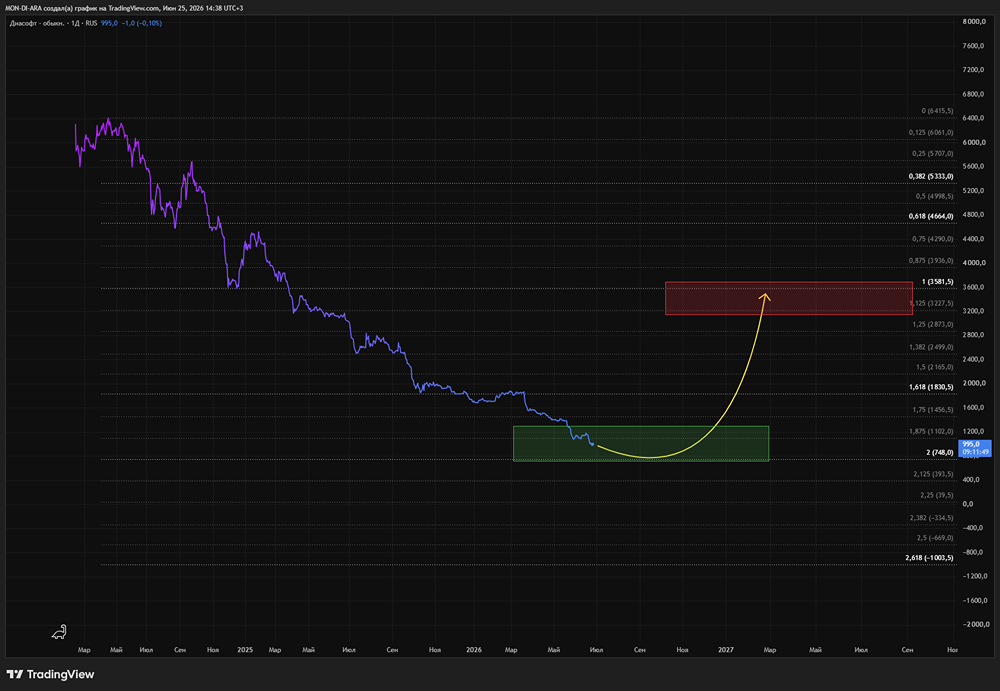Click the blue current price label 995,0
The width and height of the screenshot is (1000, 691).
coord(975,447)
